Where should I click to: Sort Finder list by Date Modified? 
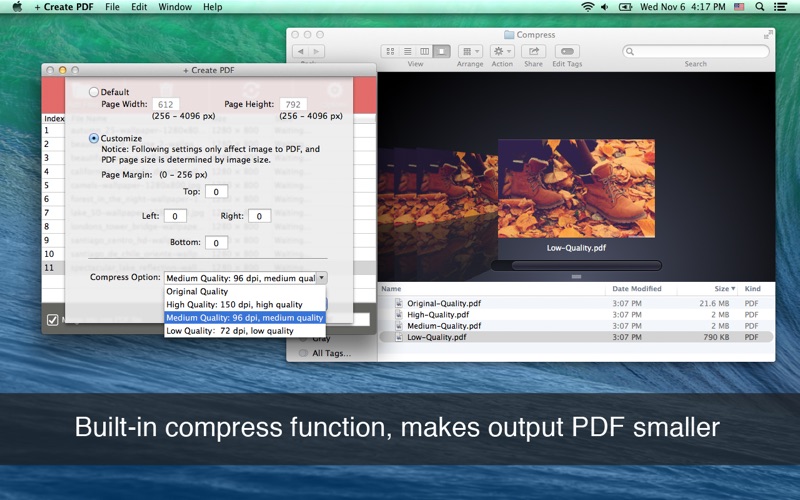coord(641,289)
